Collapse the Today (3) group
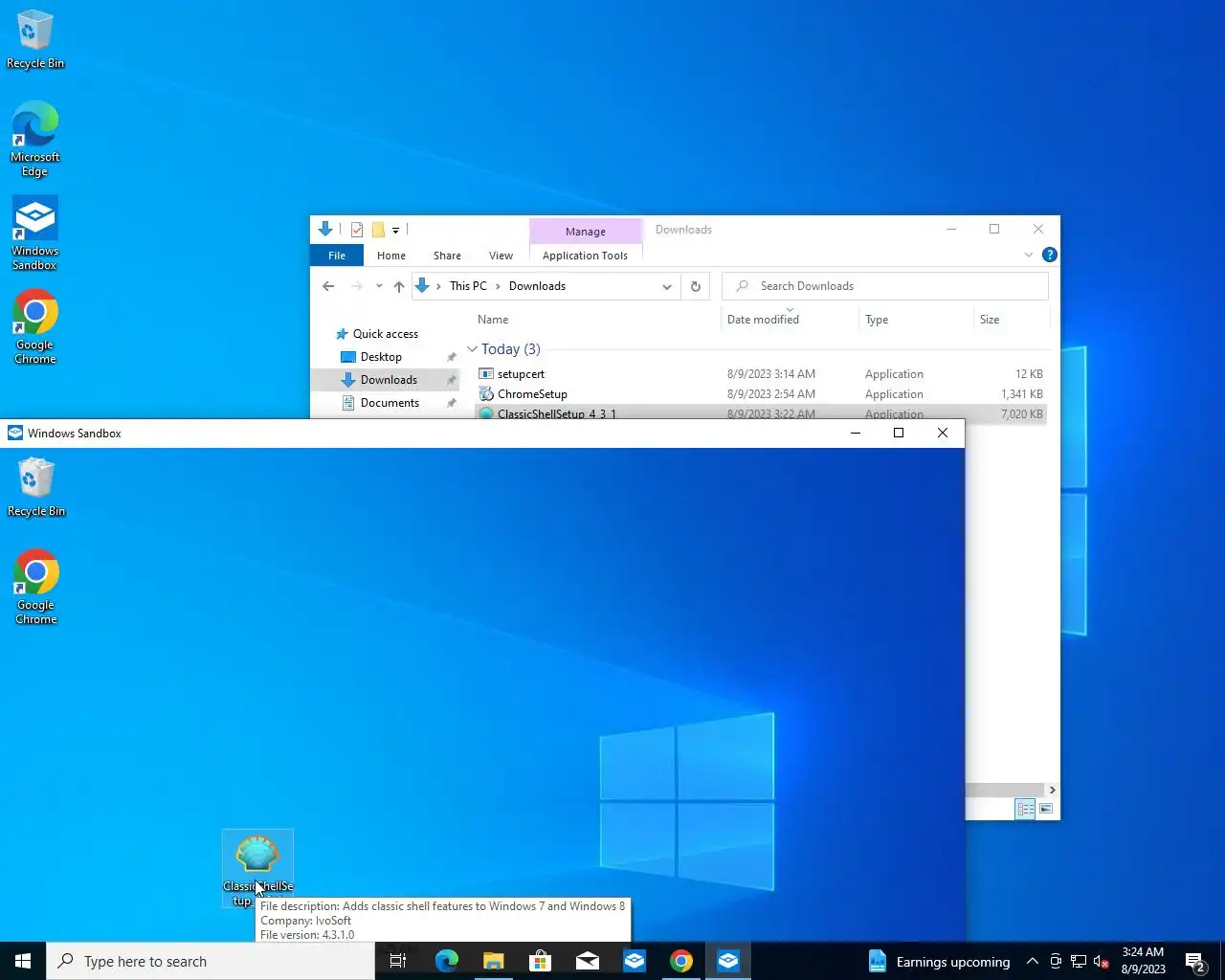Screen dimensions: 1225x980 click(472, 349)
